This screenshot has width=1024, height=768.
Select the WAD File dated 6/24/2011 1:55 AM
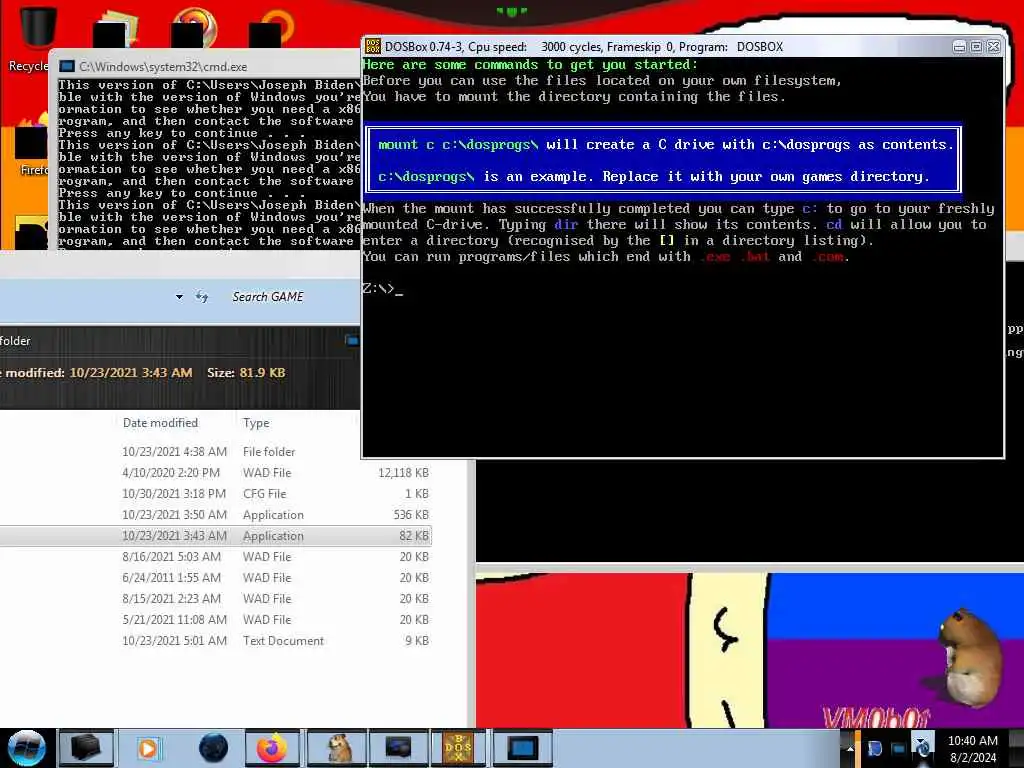[216, 577]
